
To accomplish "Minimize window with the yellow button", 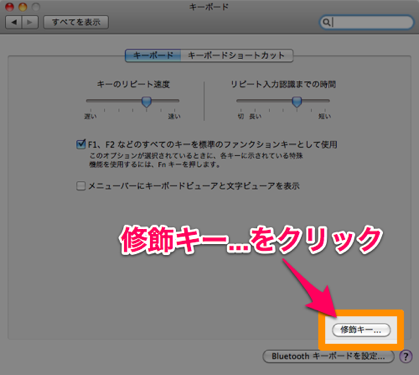I will [23, 6].
